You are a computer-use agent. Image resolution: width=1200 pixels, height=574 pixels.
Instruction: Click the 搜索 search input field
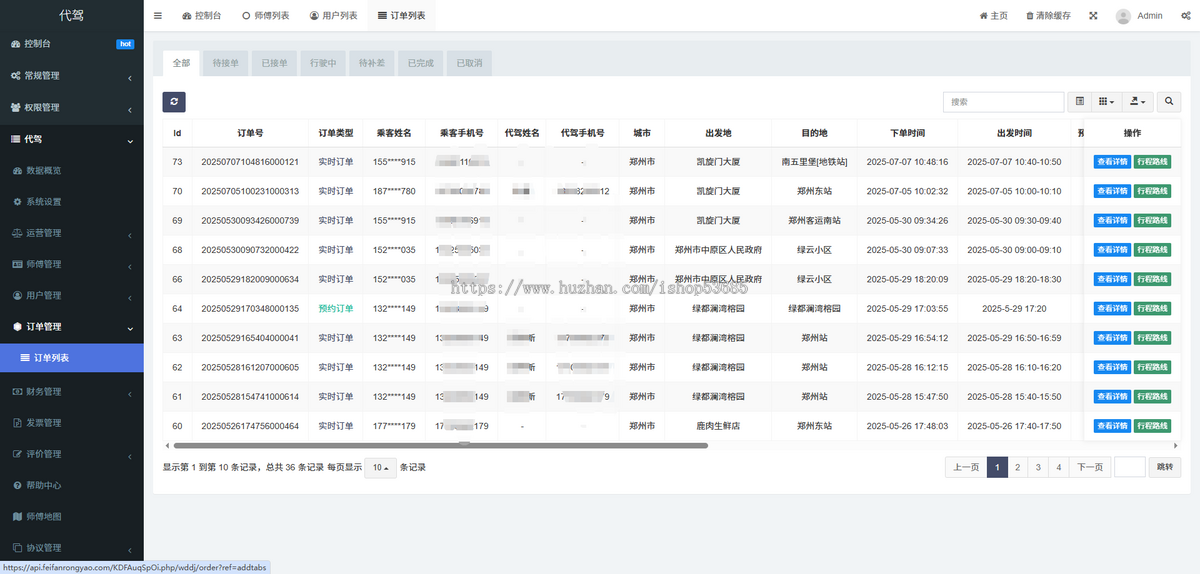click(1004, 102)
